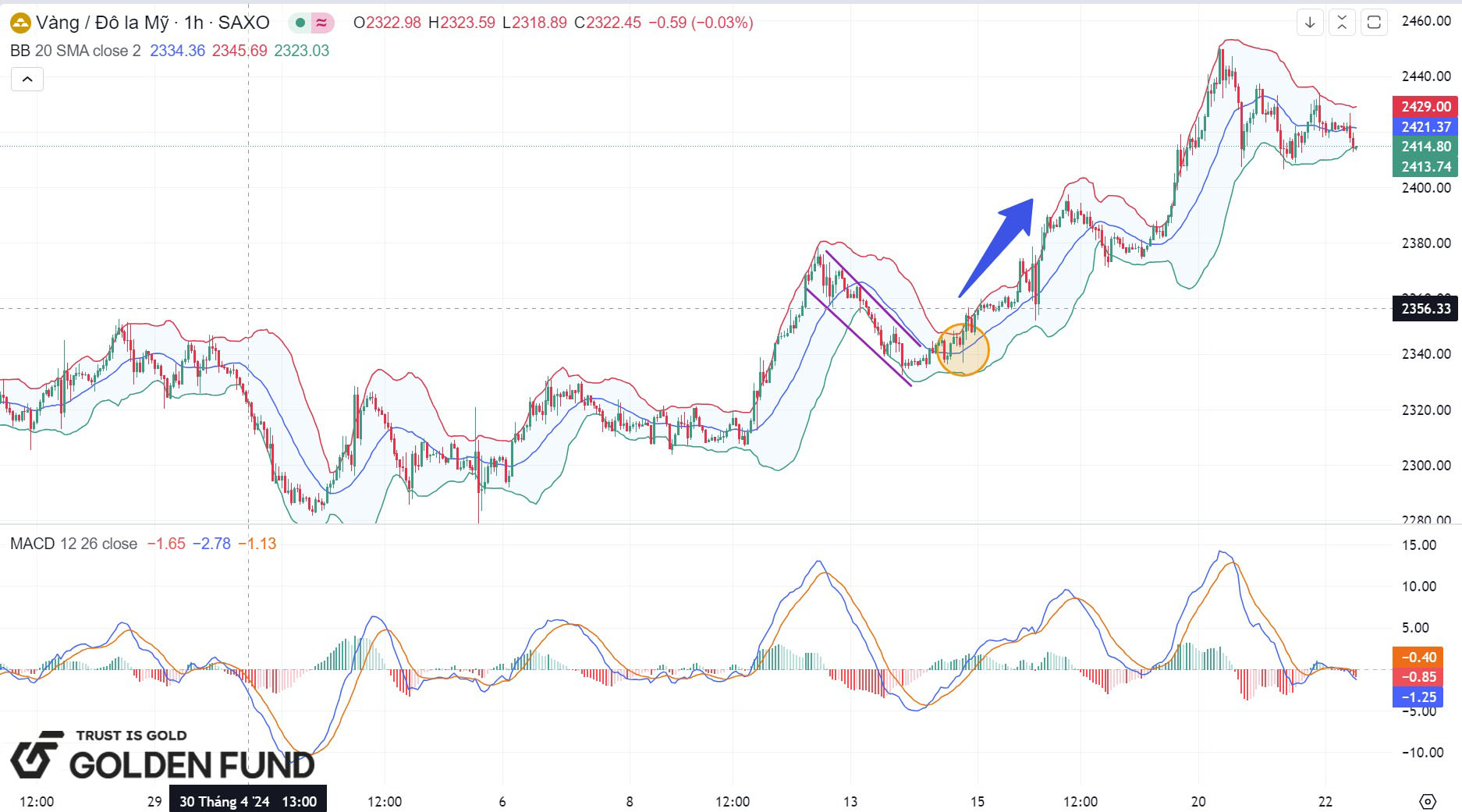Select the BB 20 SMA close 2 indicator

pyautogui.click(x=76, y=51)
